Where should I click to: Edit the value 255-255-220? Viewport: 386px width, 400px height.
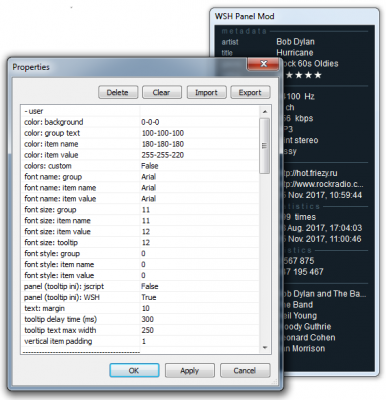[163, 155]
